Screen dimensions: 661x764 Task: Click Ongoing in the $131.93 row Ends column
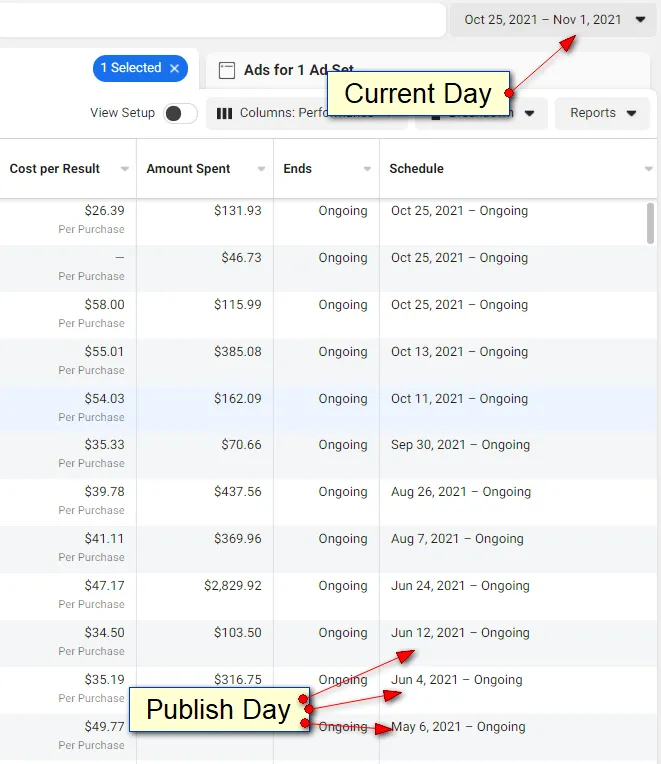(x=343, y=211)
